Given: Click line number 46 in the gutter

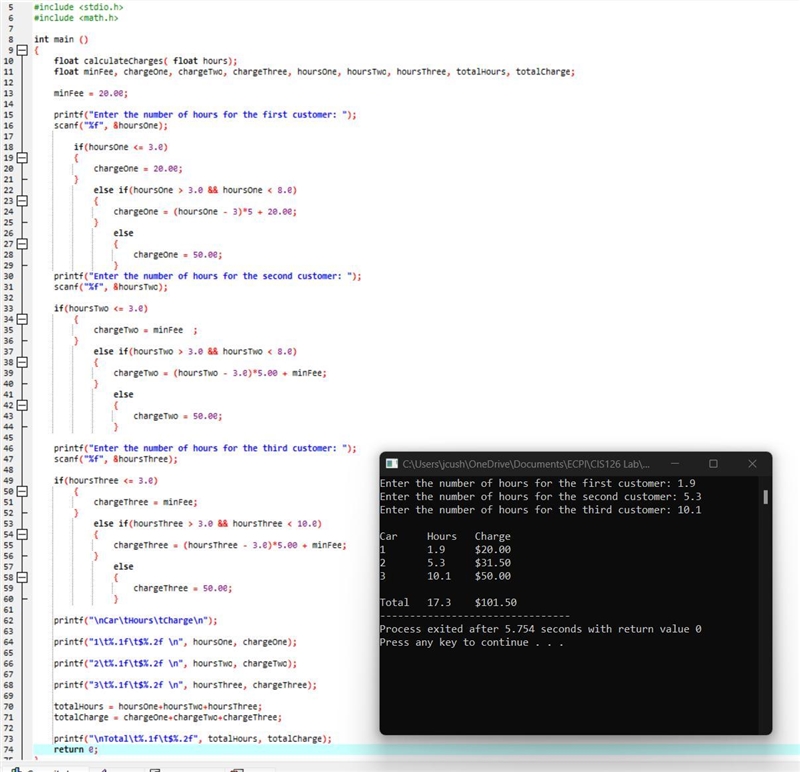Looking at the screenshot, I should point(8,449).
